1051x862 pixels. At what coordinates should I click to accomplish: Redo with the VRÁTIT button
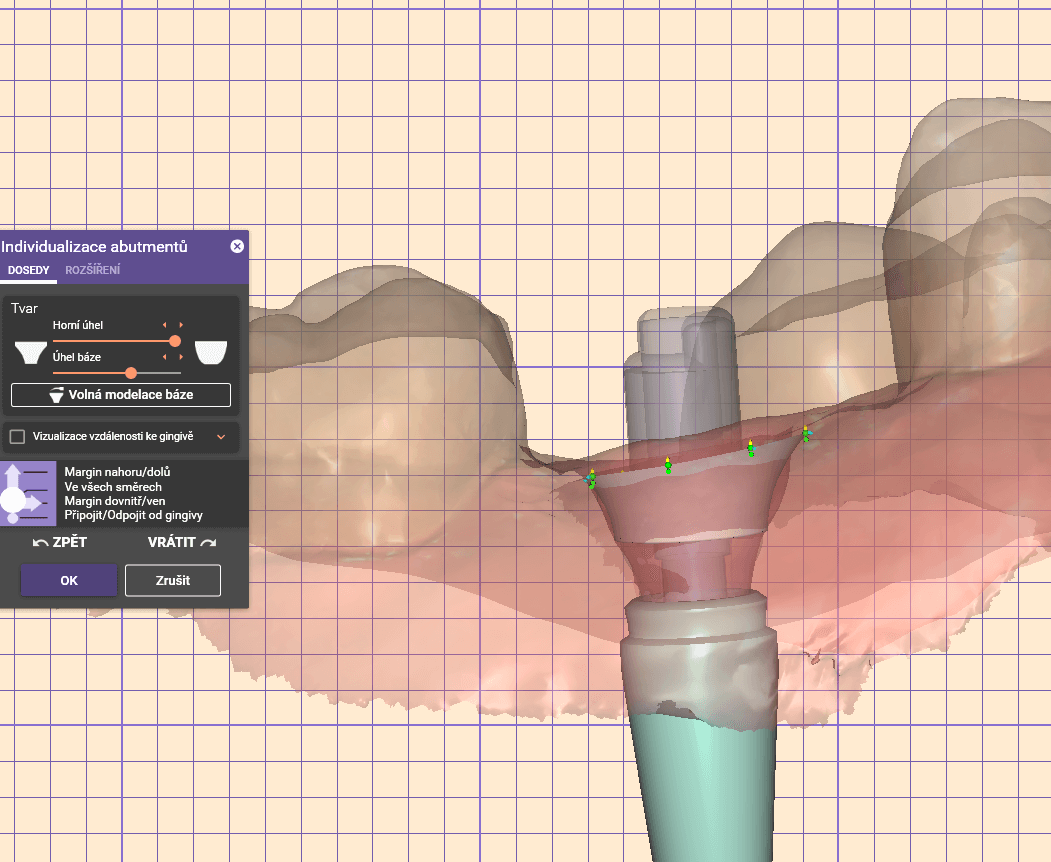(181, 543)
